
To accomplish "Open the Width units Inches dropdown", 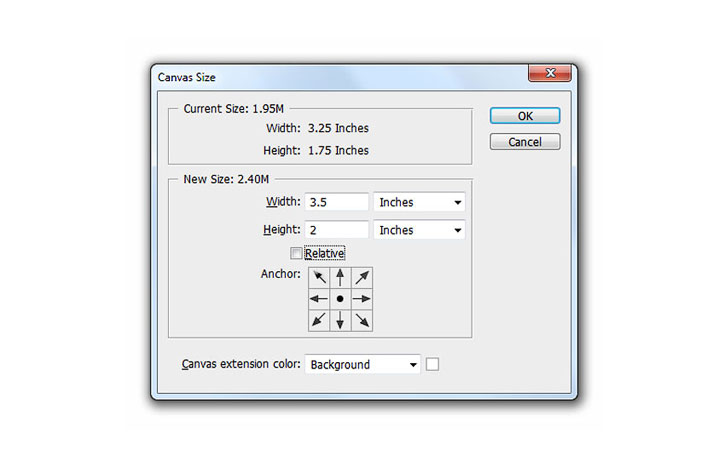I will pos(419,202).
